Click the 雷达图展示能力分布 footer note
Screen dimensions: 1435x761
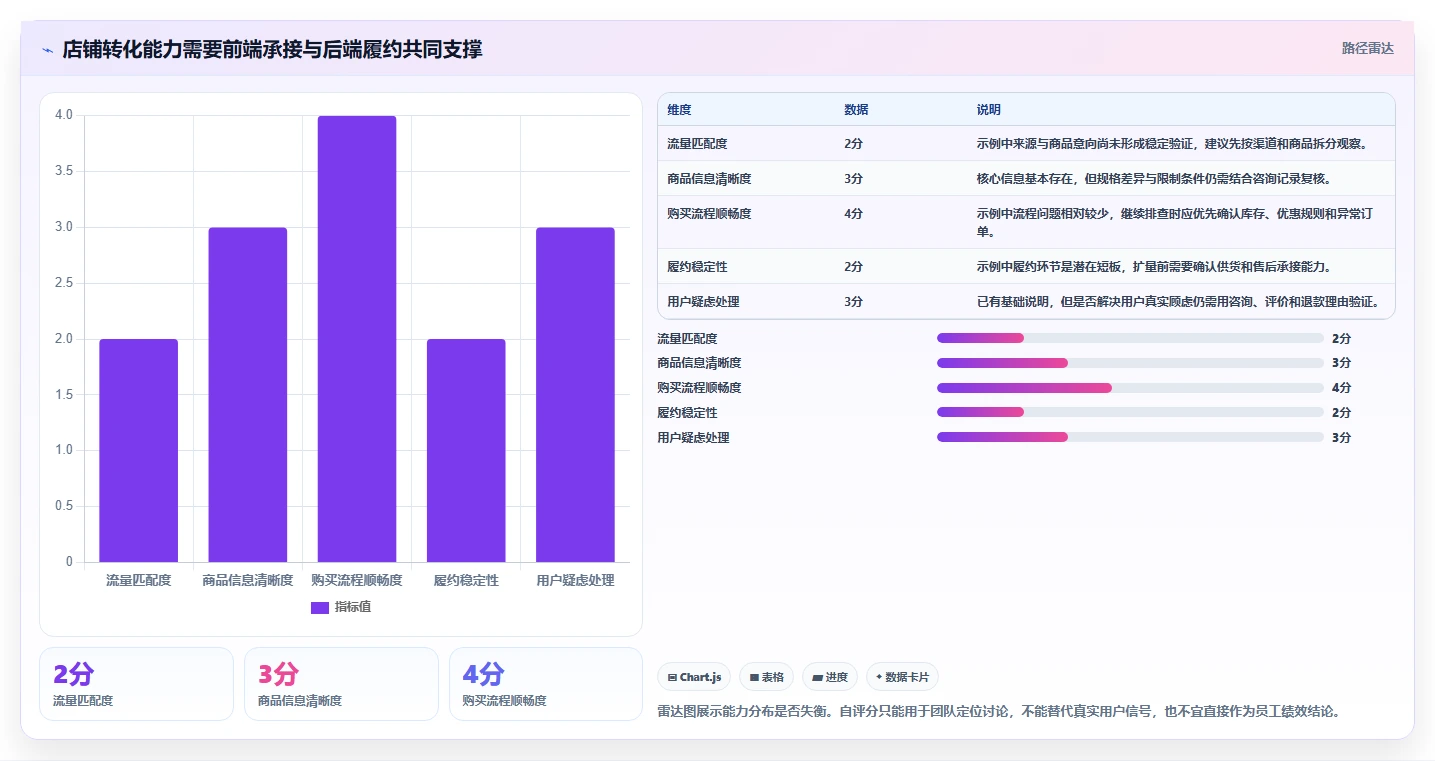[x=998, y=712]
